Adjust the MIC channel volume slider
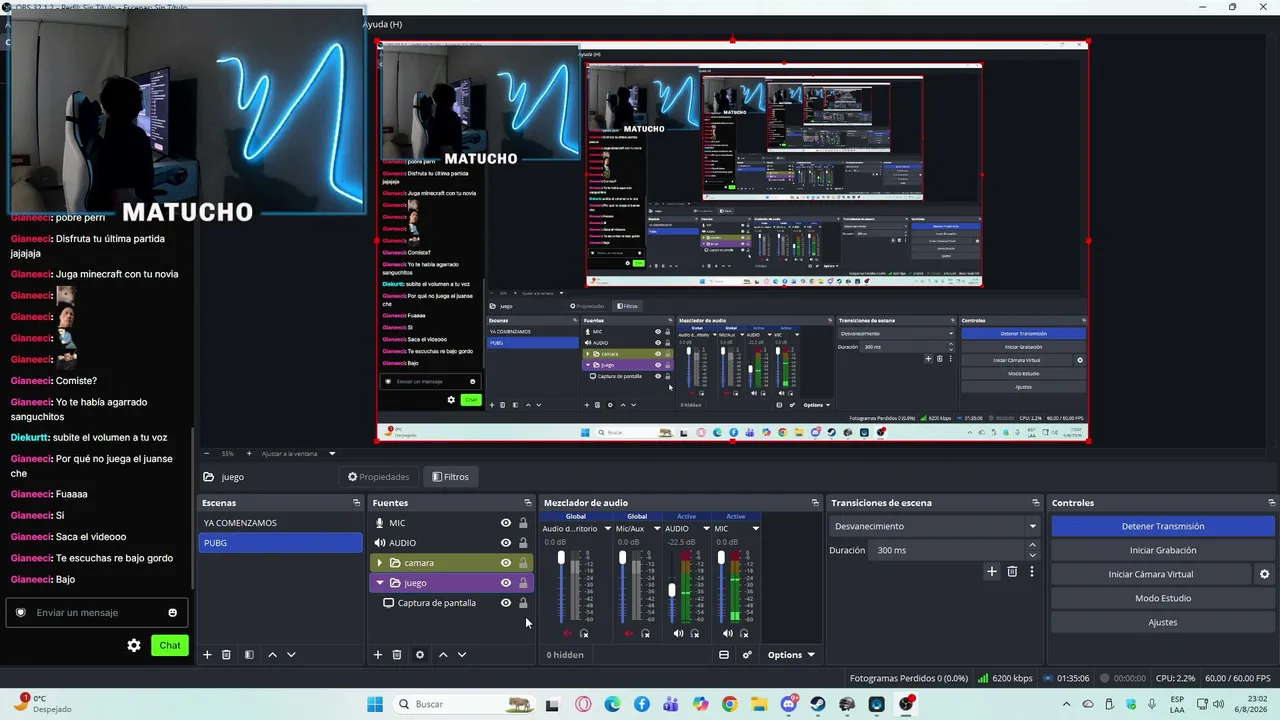The height and width of the screenshot is (720, 1280). (x=721, y=557)
